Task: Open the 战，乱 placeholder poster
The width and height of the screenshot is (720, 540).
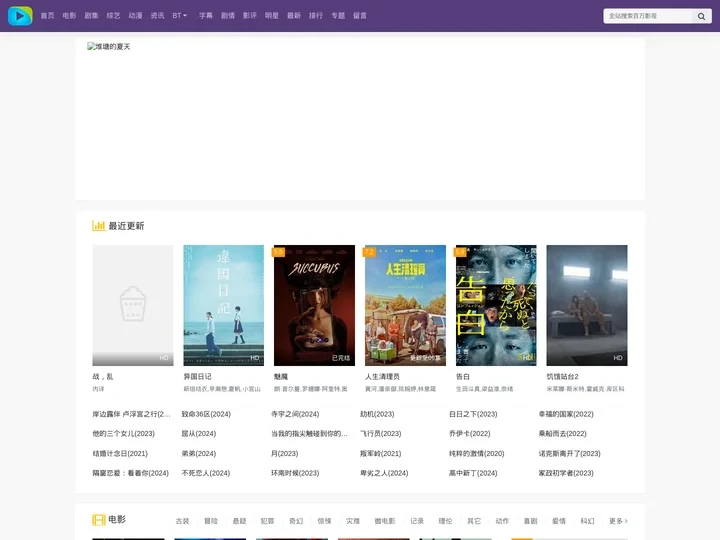Action: tap(133, 305)
